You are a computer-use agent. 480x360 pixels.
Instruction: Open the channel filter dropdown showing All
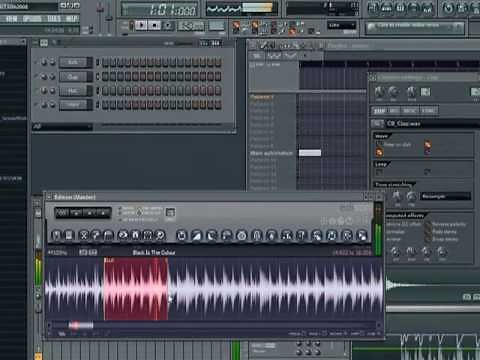62,127
